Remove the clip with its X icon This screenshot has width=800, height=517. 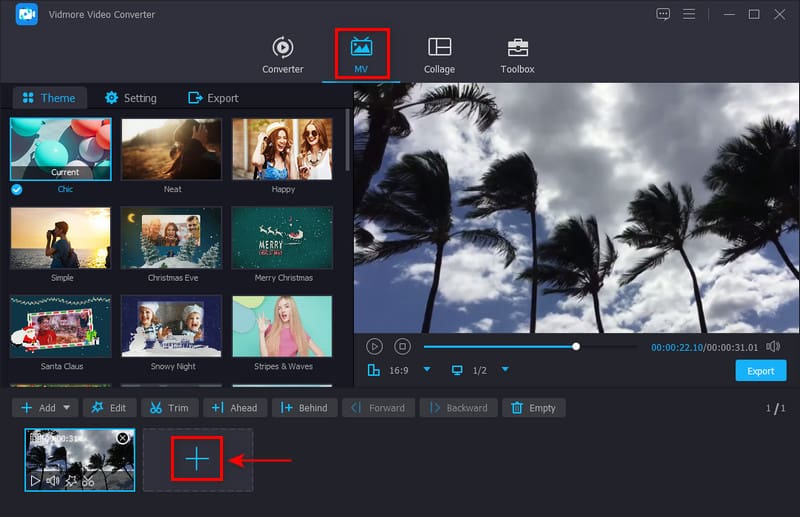(123, 438)
